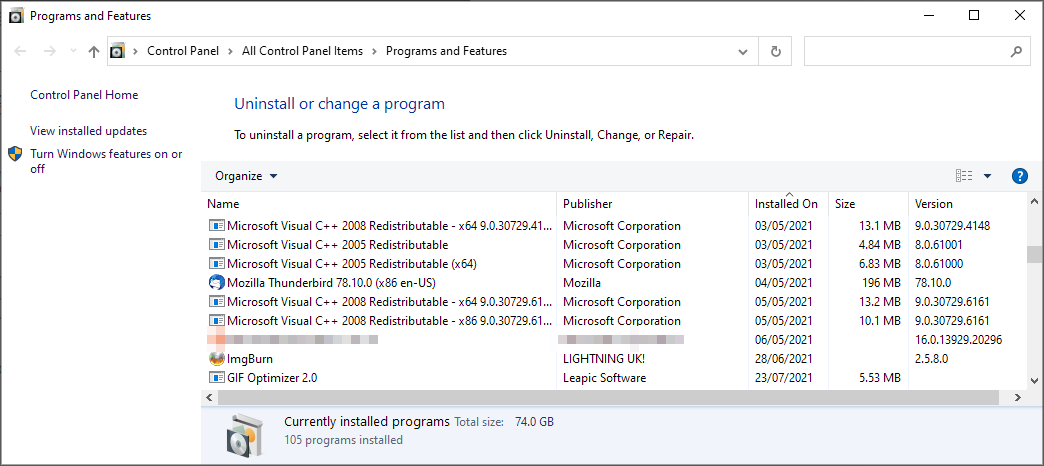Click the search magnifier icon
The image size is (1044, 466).
[1015, 51]
